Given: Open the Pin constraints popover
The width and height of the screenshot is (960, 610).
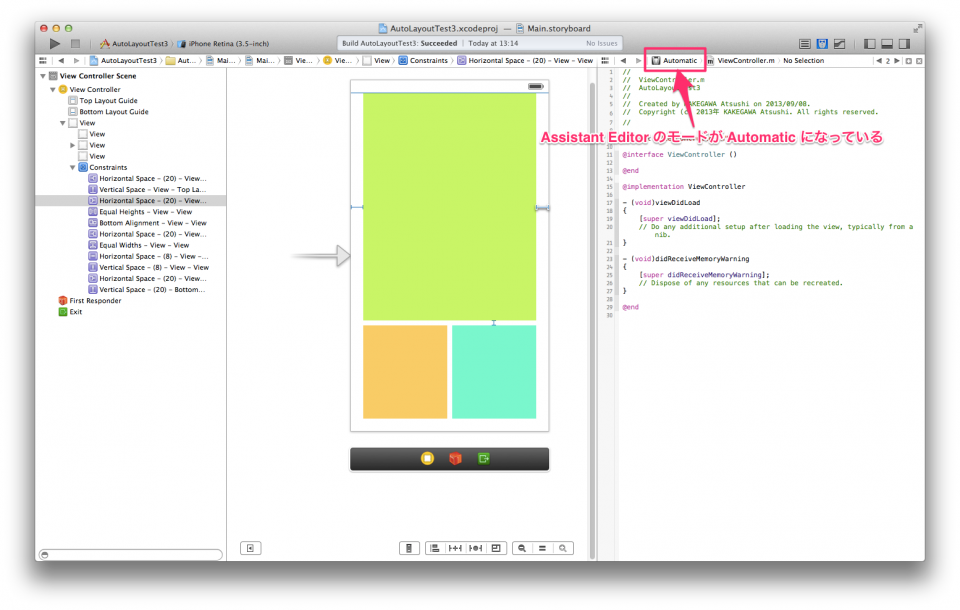Looking at the screenshot, I should (456, 548).
